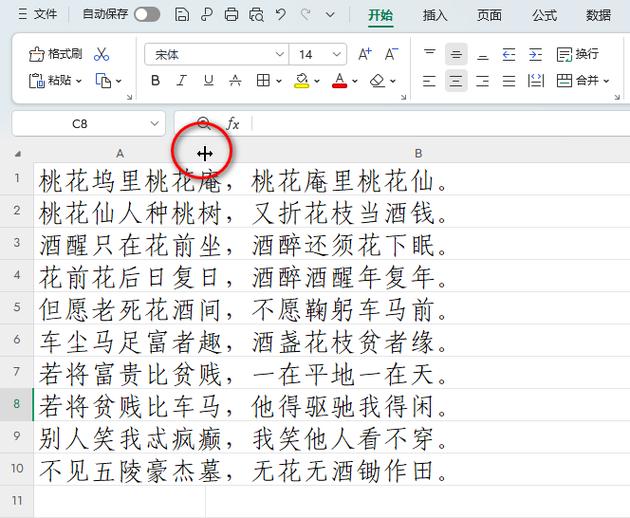Screen dimensions: 630x518
Task: Click the cut scissors icon
Action: [x=101, y=54]
